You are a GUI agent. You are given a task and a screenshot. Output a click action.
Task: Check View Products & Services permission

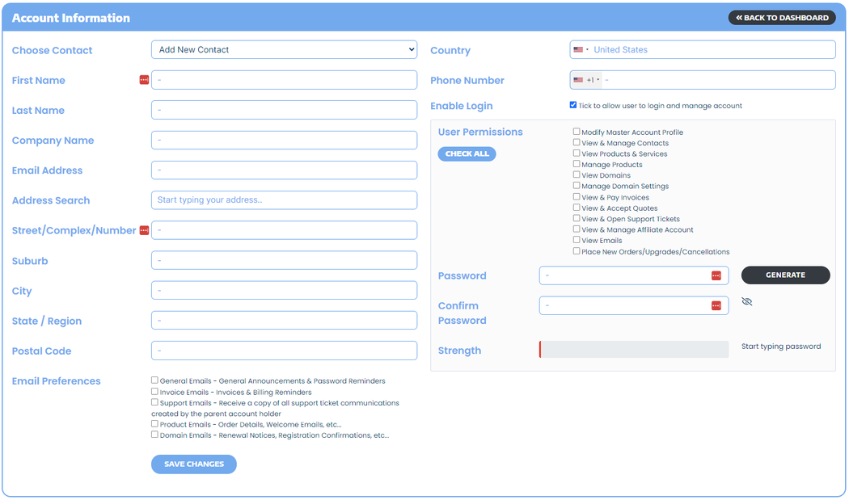(577, 153)
